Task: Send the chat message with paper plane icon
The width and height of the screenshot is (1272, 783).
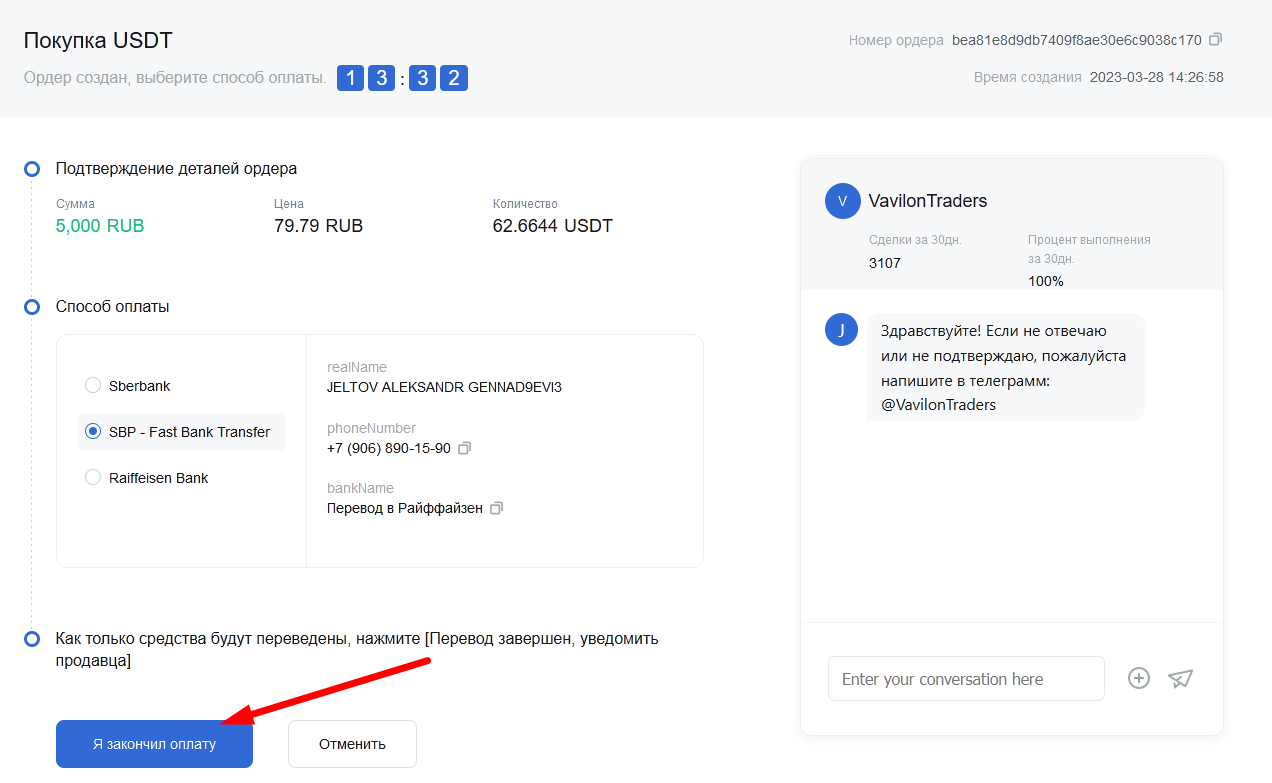Action: (x=1181, y=678)
